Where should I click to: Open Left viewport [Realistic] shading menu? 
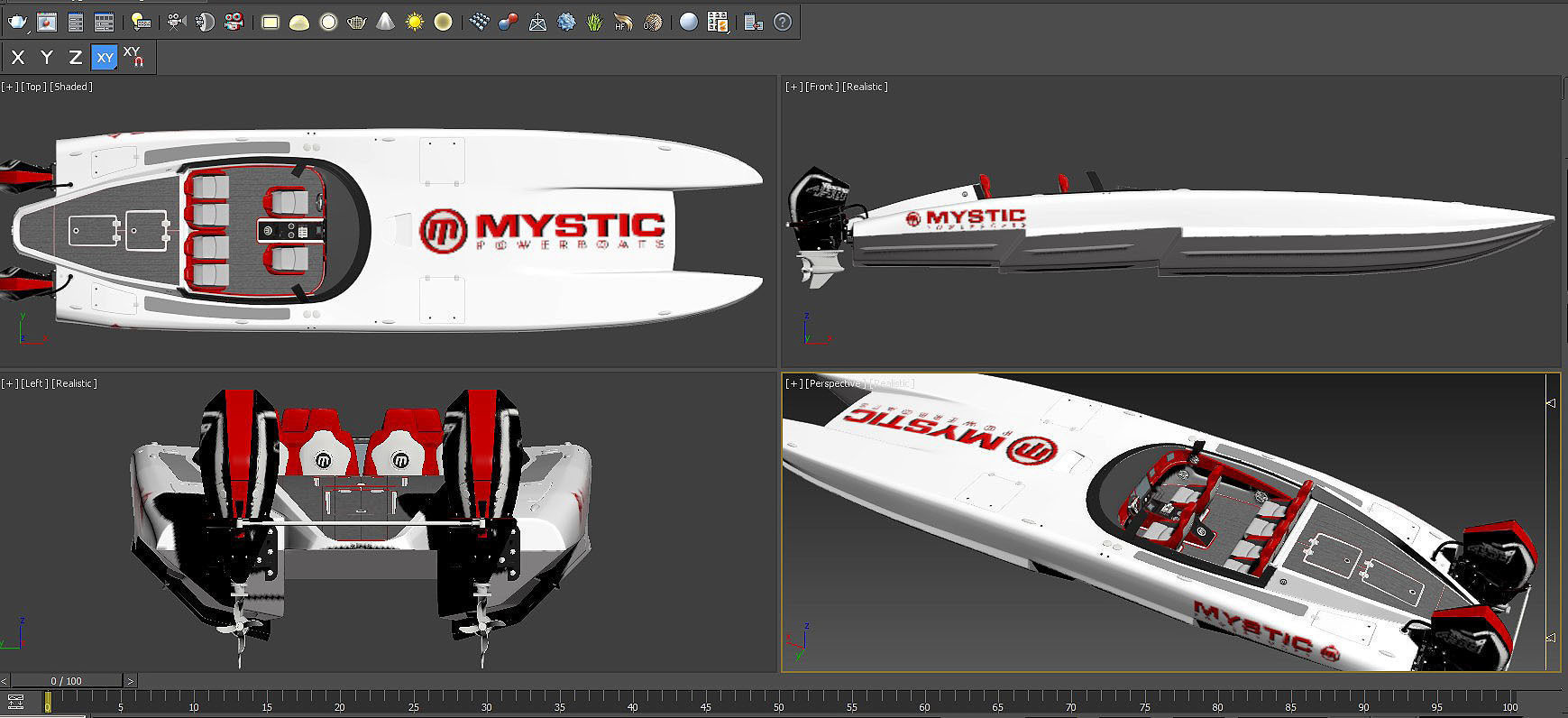point(74,383)
